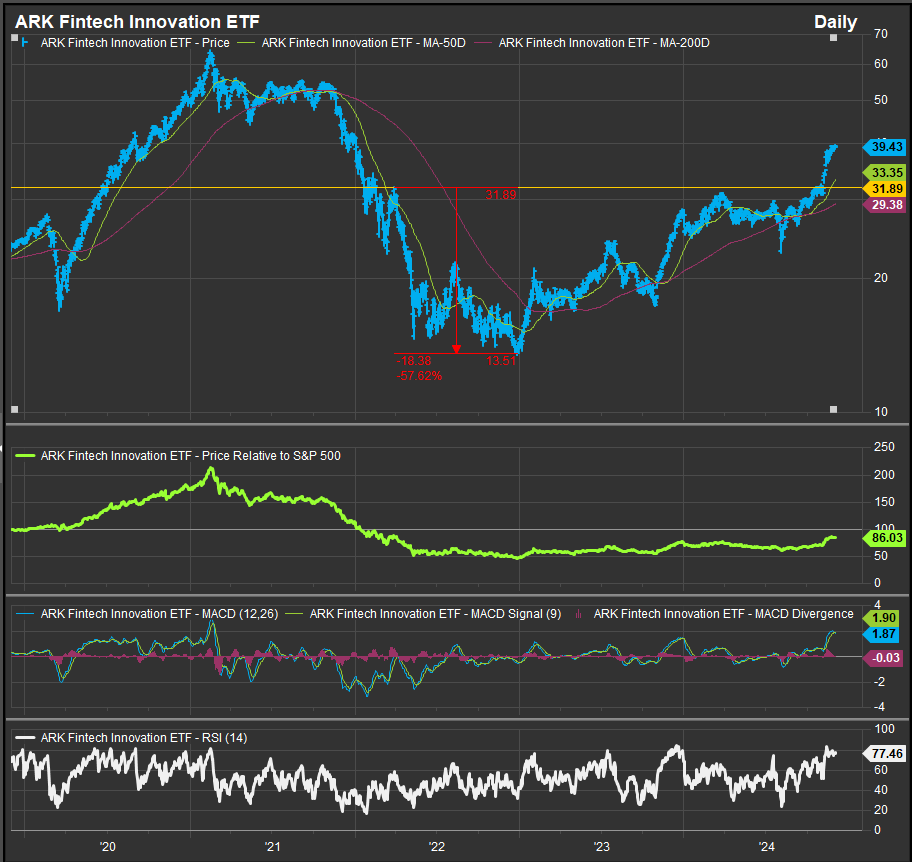Open the Daily interval selector
The width and height of the screenshot is (912, 862).
click(x=835, y=22)
